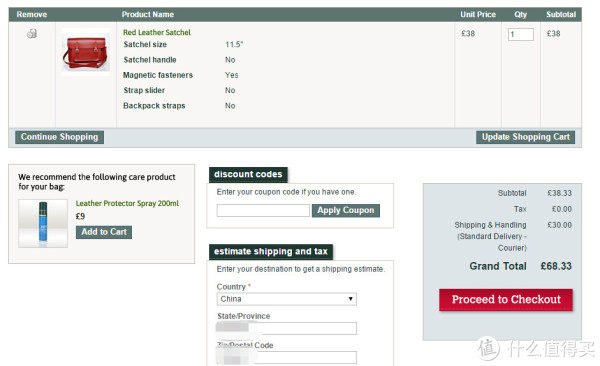The width and height of the screenshot is (600, 366).
Task: Click Apply Coupon button
Action: tap(346, 210)
